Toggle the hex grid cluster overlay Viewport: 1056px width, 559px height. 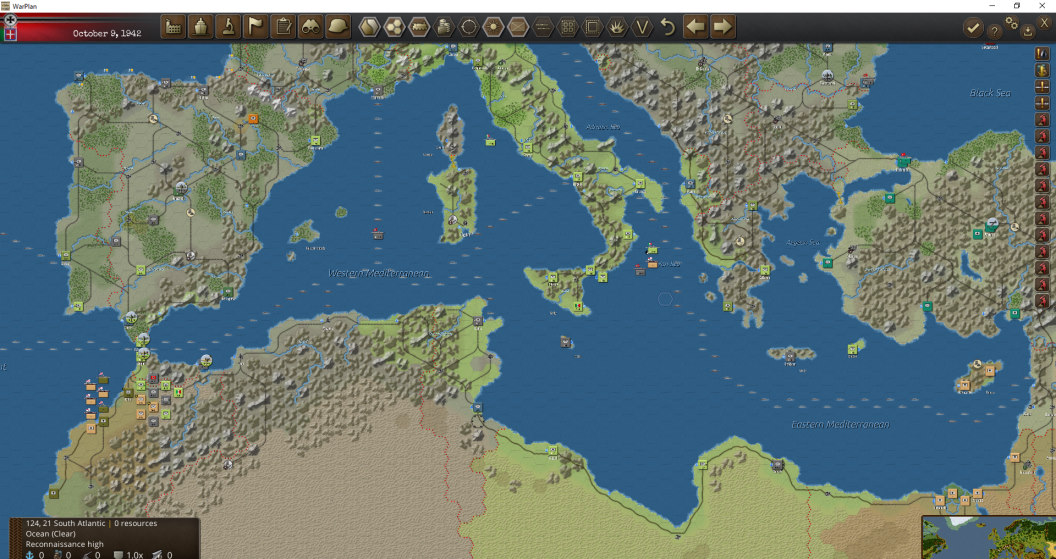(394, 27)
